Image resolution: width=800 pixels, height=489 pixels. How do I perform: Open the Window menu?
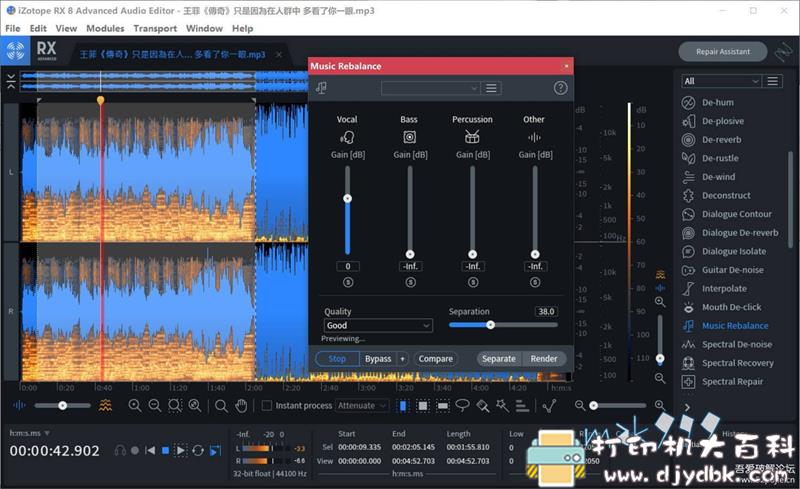[204, 28]
